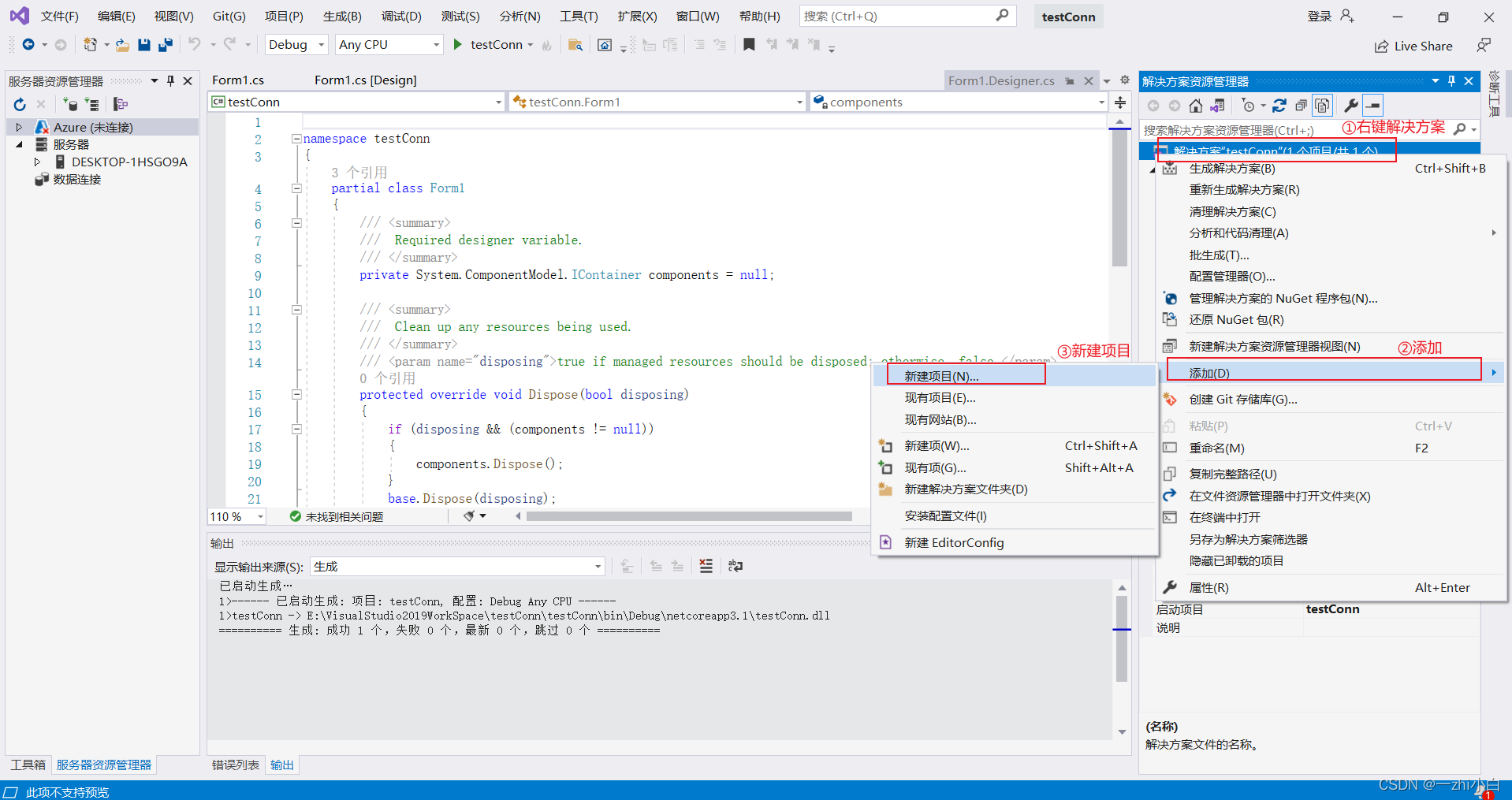Screen dimensions: 1512x800
Task: Select 新建 EditorConfig submenu entry
Action: coord(1015,542)
